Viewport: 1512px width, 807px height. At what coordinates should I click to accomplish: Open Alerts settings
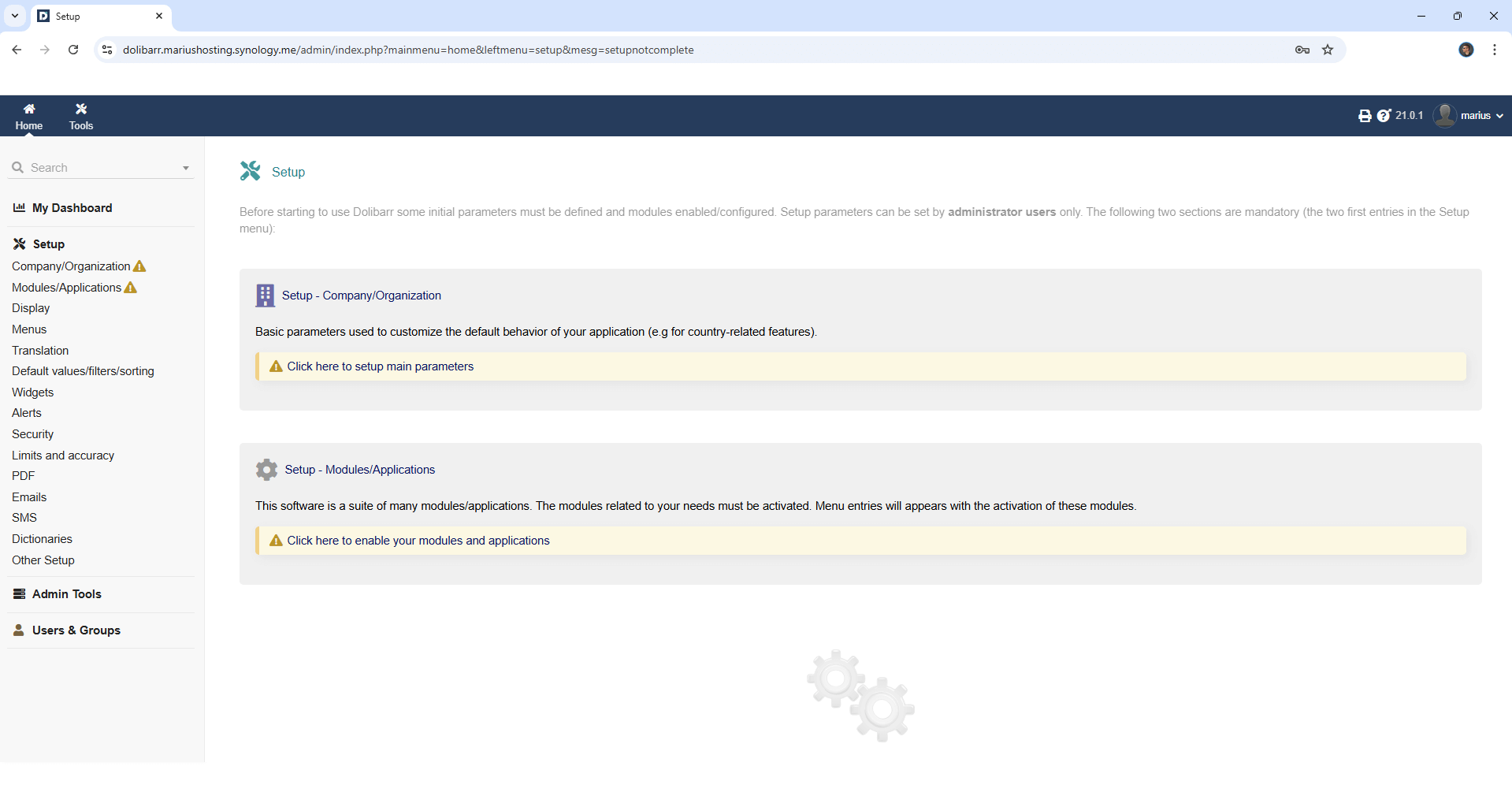(27, 413)
